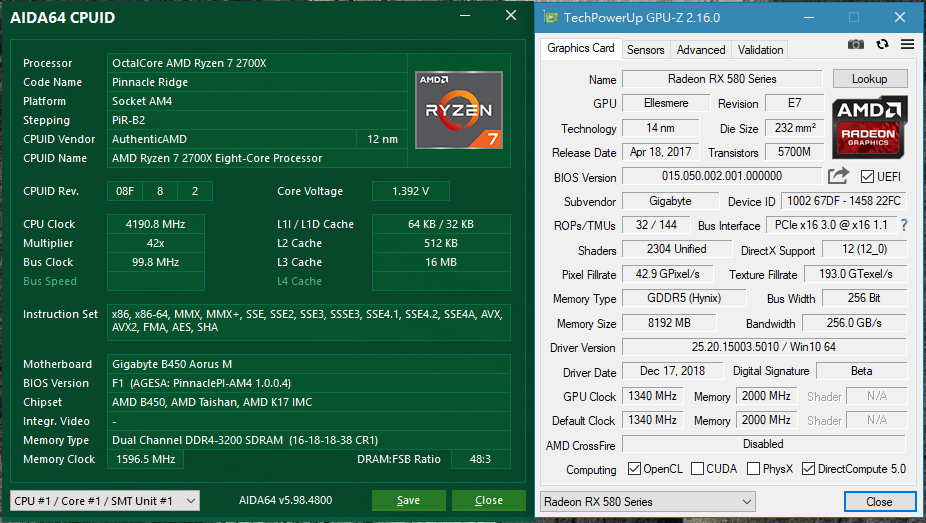
Task: Click the GPU-Z refresh icon
Action: [x=882, y=44]
